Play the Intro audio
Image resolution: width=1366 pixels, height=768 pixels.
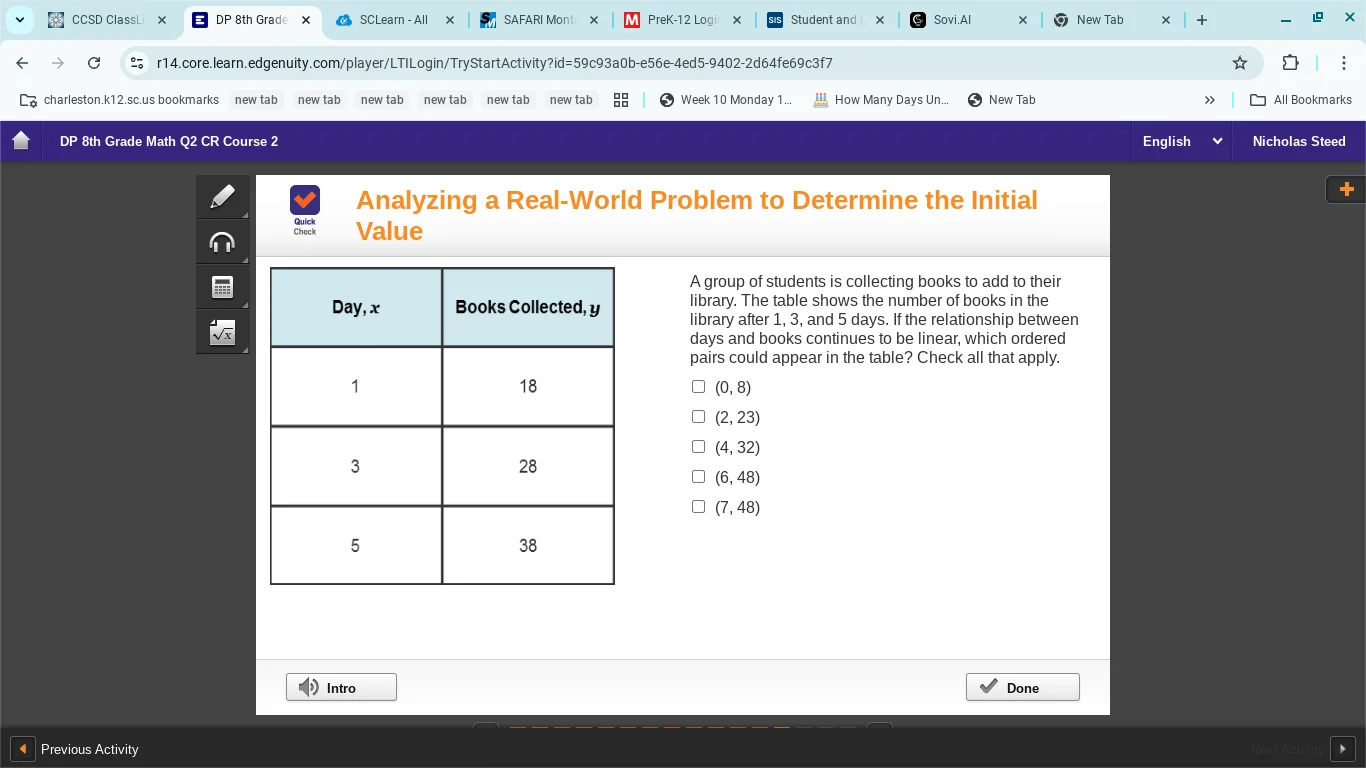341,687
